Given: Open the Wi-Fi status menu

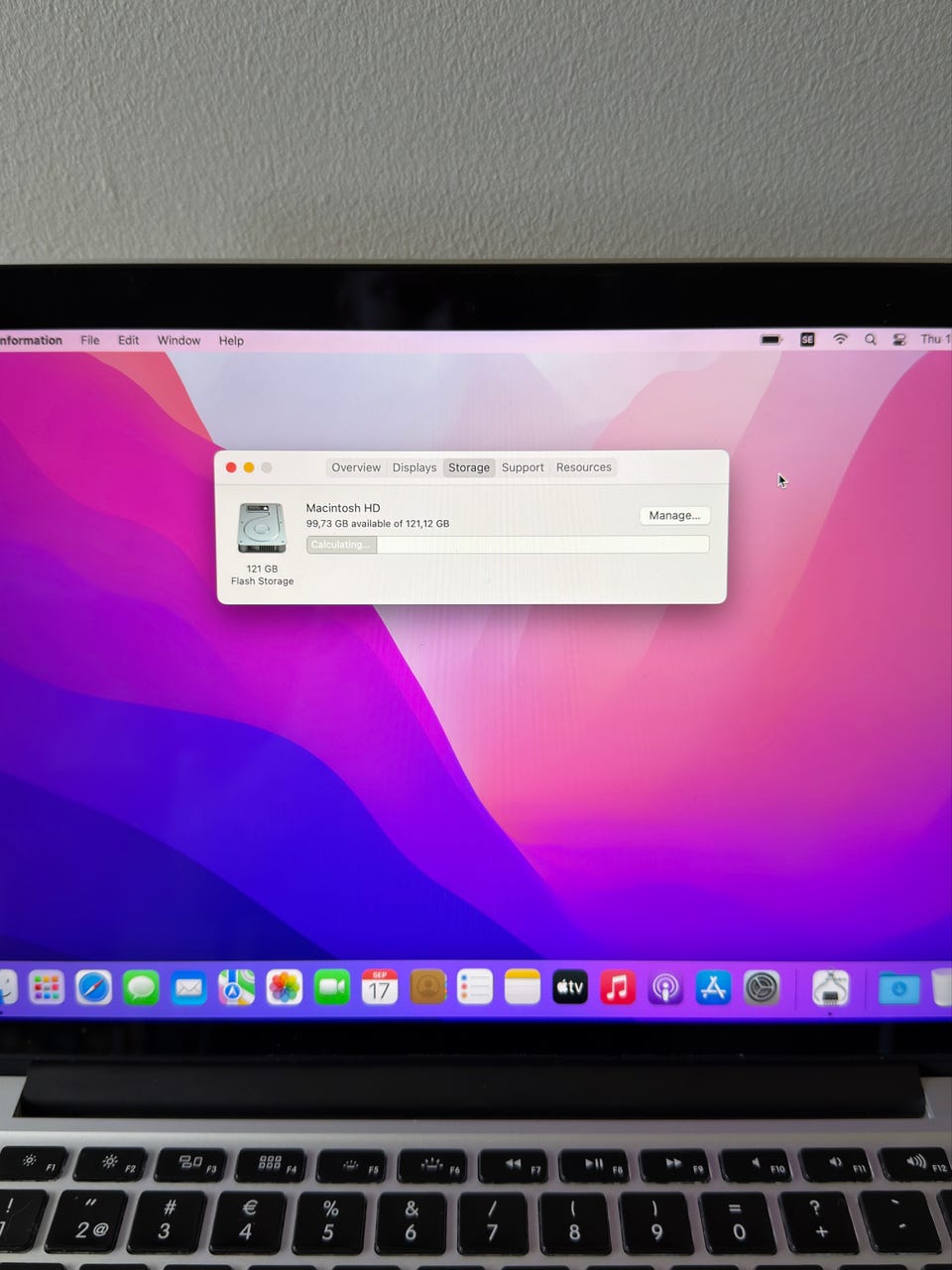Looking at the screenshot, I should click(x=841, y=339).
